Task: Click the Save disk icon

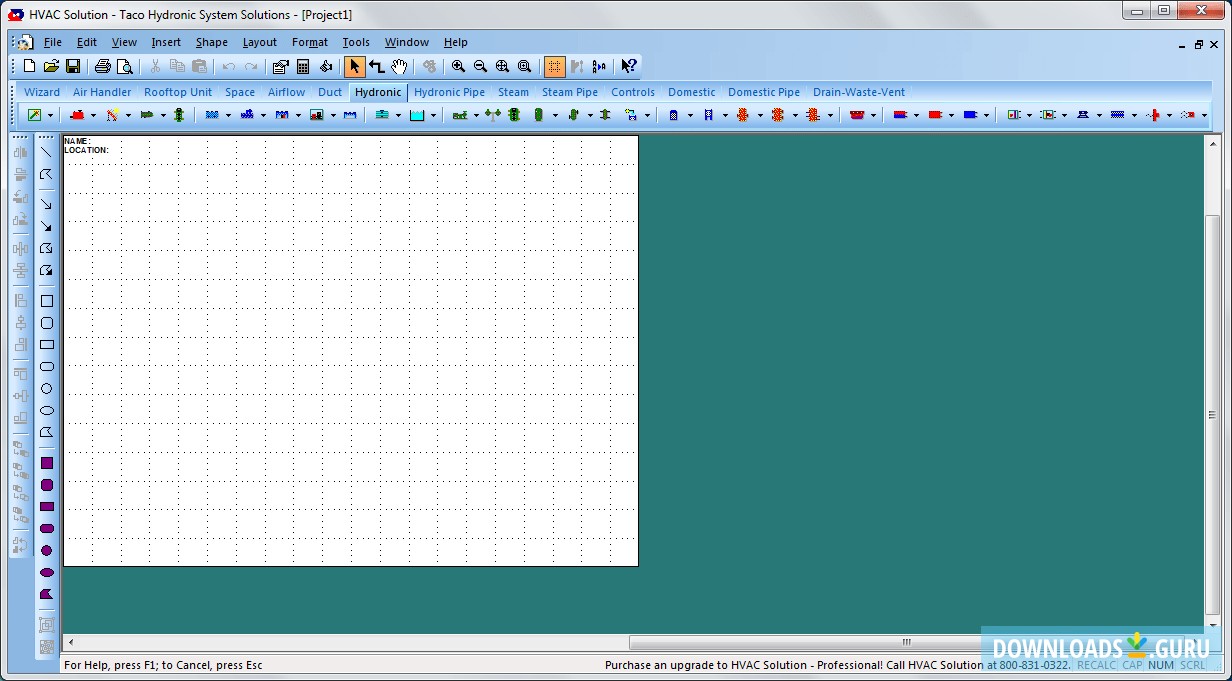Action: [73, 67]
